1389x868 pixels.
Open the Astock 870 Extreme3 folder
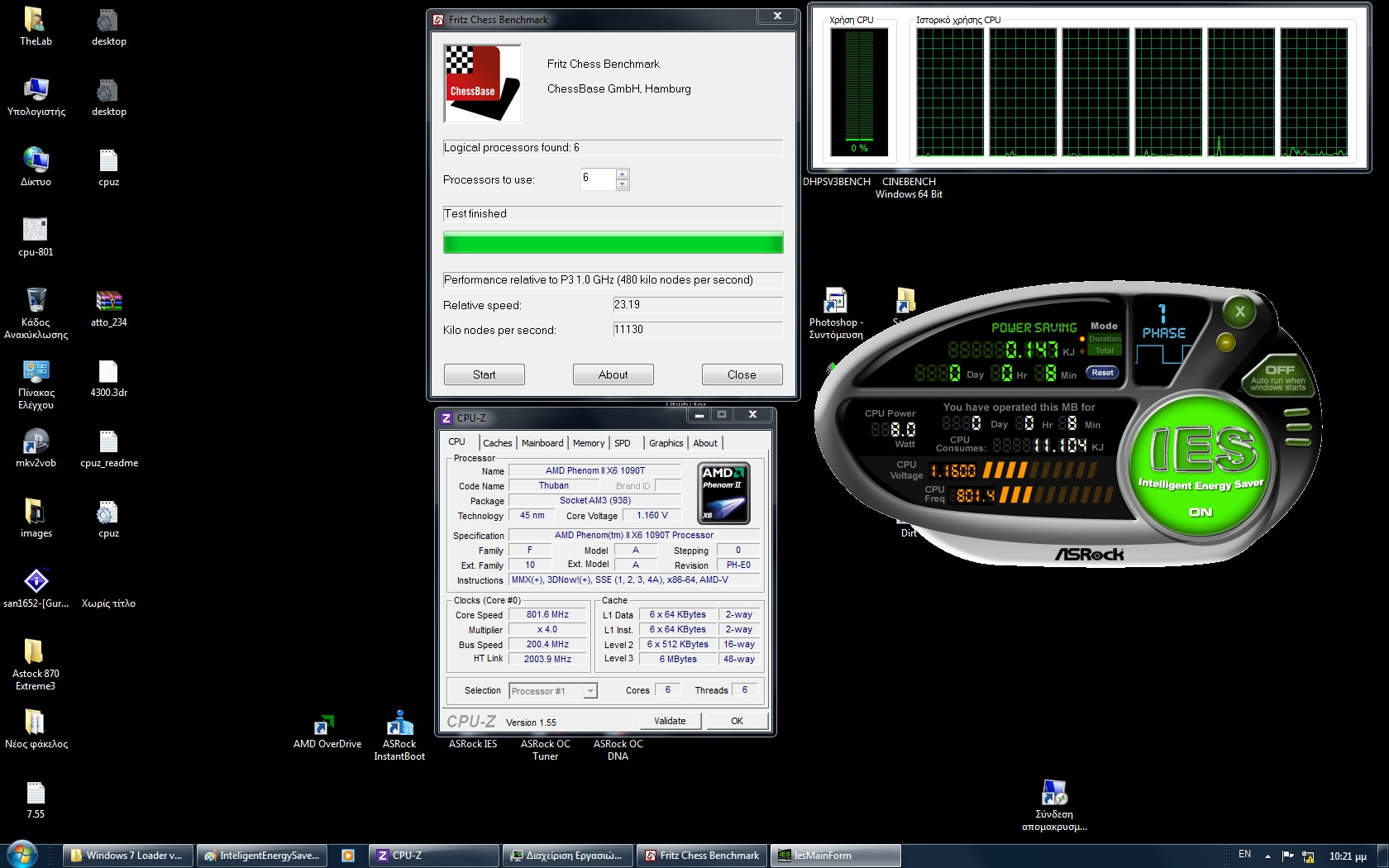coord(36,665)
